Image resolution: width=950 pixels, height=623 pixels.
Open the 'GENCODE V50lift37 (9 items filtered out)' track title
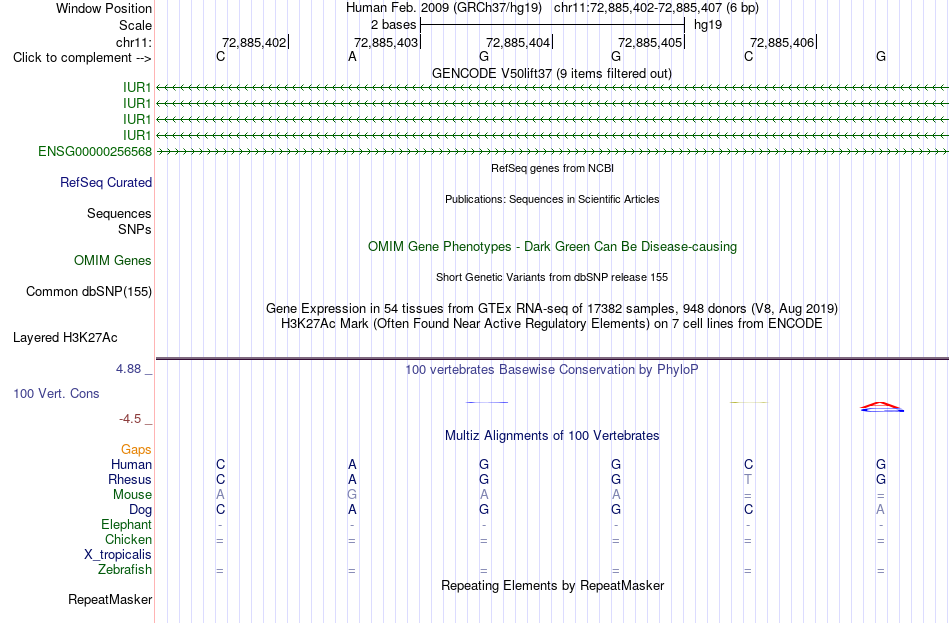coord(551,73)
